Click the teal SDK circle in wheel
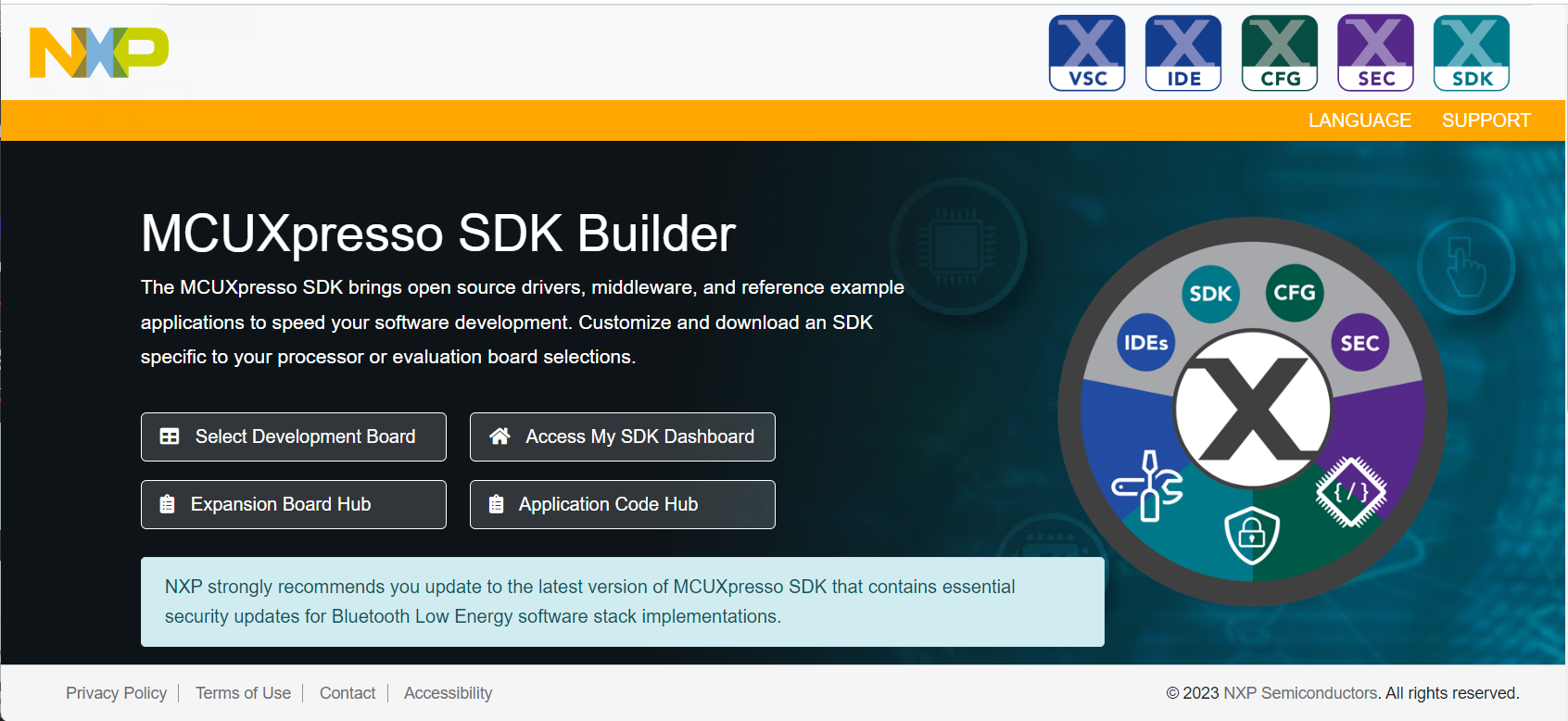This screenshot has width=1568, height=721. (1210, 294)
